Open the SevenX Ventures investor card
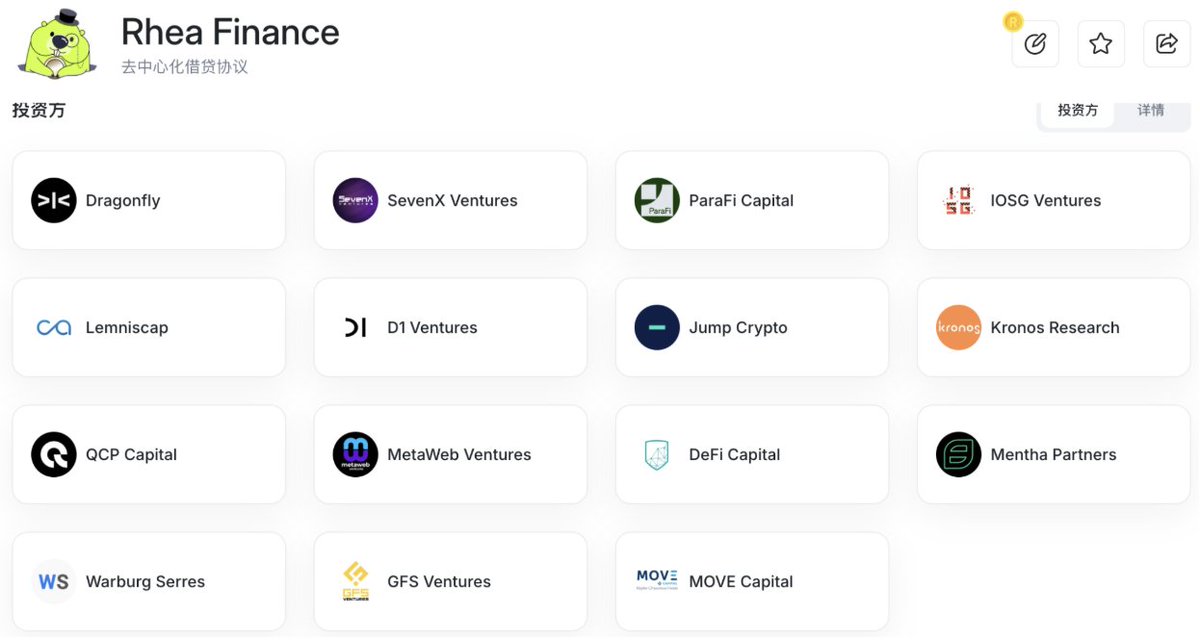 coord(450,200)
